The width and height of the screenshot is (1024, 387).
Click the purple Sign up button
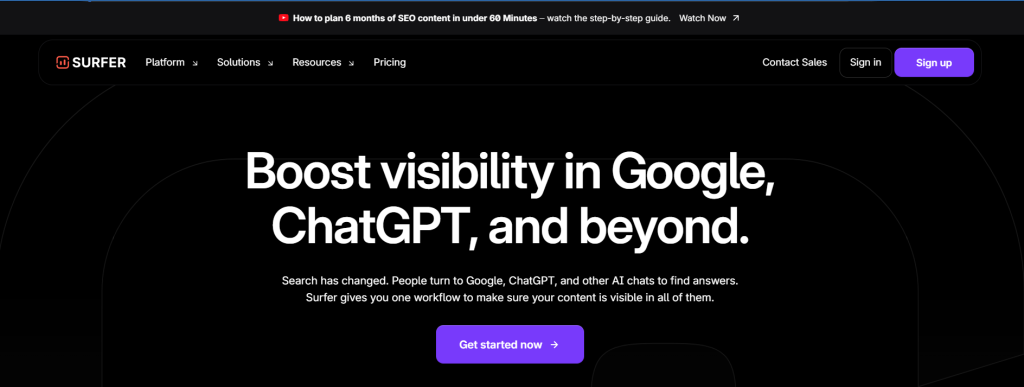point(934,63)
